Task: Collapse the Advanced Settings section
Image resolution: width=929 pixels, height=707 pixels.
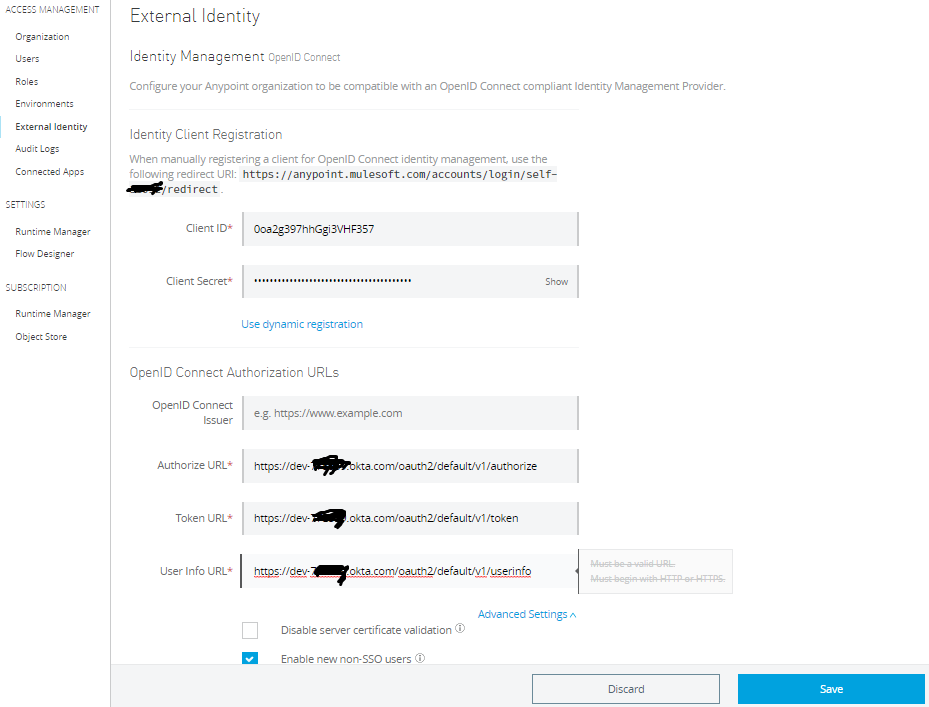Action: 527,614
